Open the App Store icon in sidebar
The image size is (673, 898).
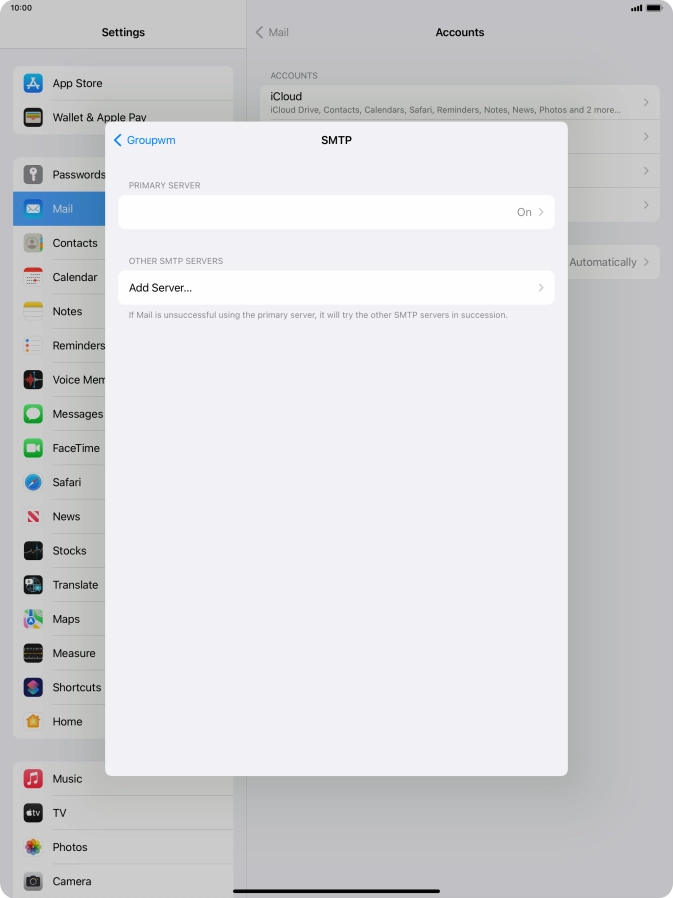(x=33, y=84)
